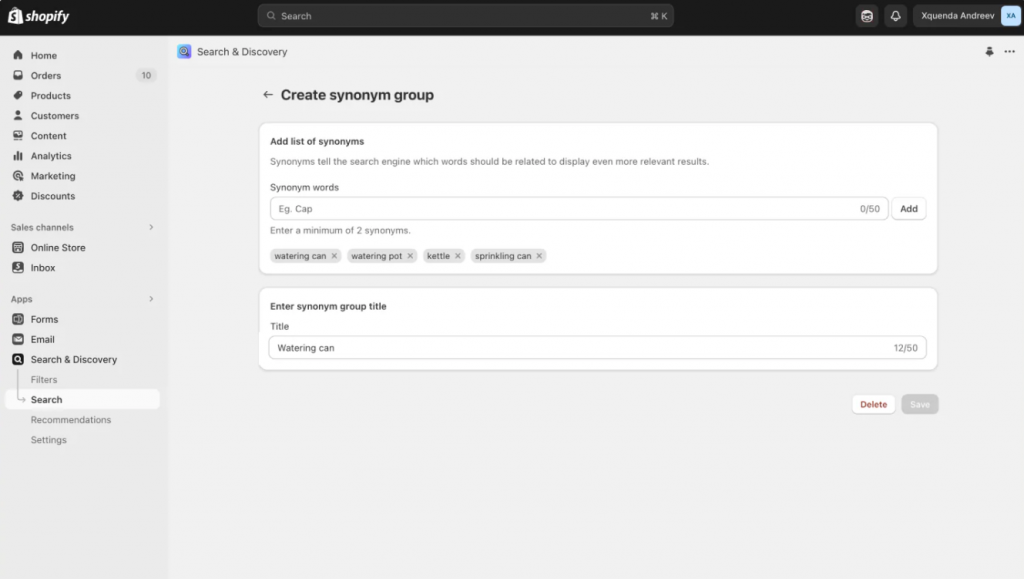
Task: Click the Title field containing Watering can
Action: (580, 348)
